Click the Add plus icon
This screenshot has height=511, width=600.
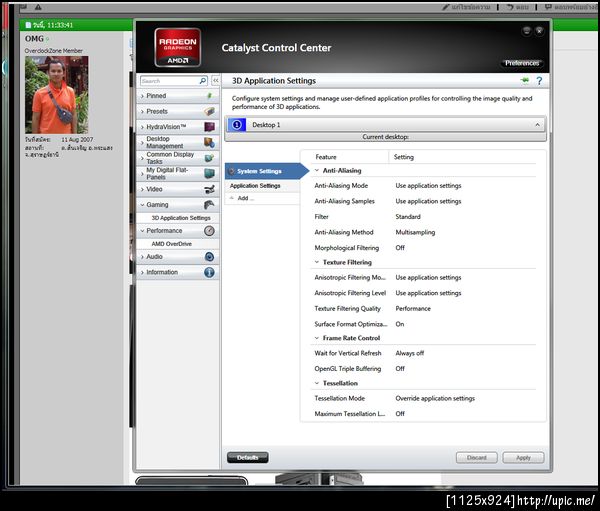coord(232,198)
